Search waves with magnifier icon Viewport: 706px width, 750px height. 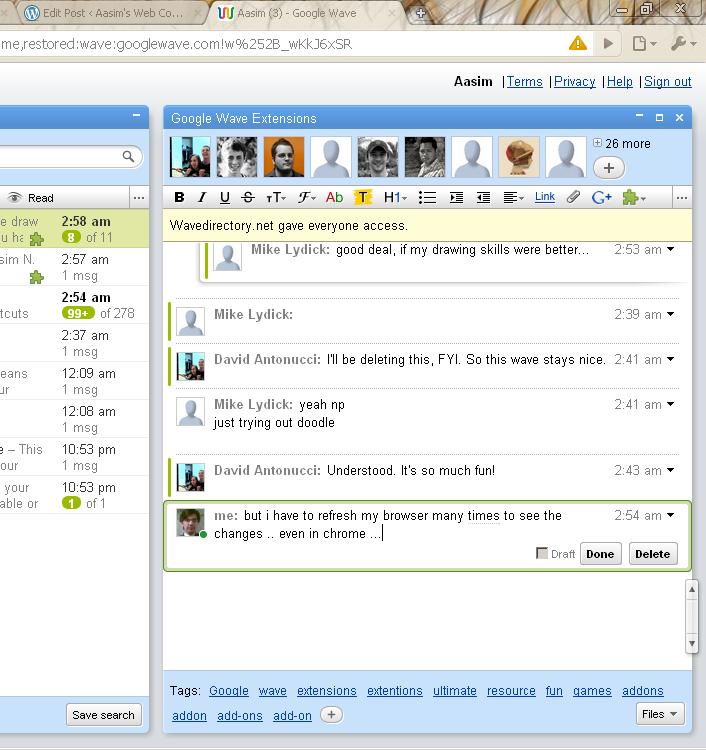point(128,156)
